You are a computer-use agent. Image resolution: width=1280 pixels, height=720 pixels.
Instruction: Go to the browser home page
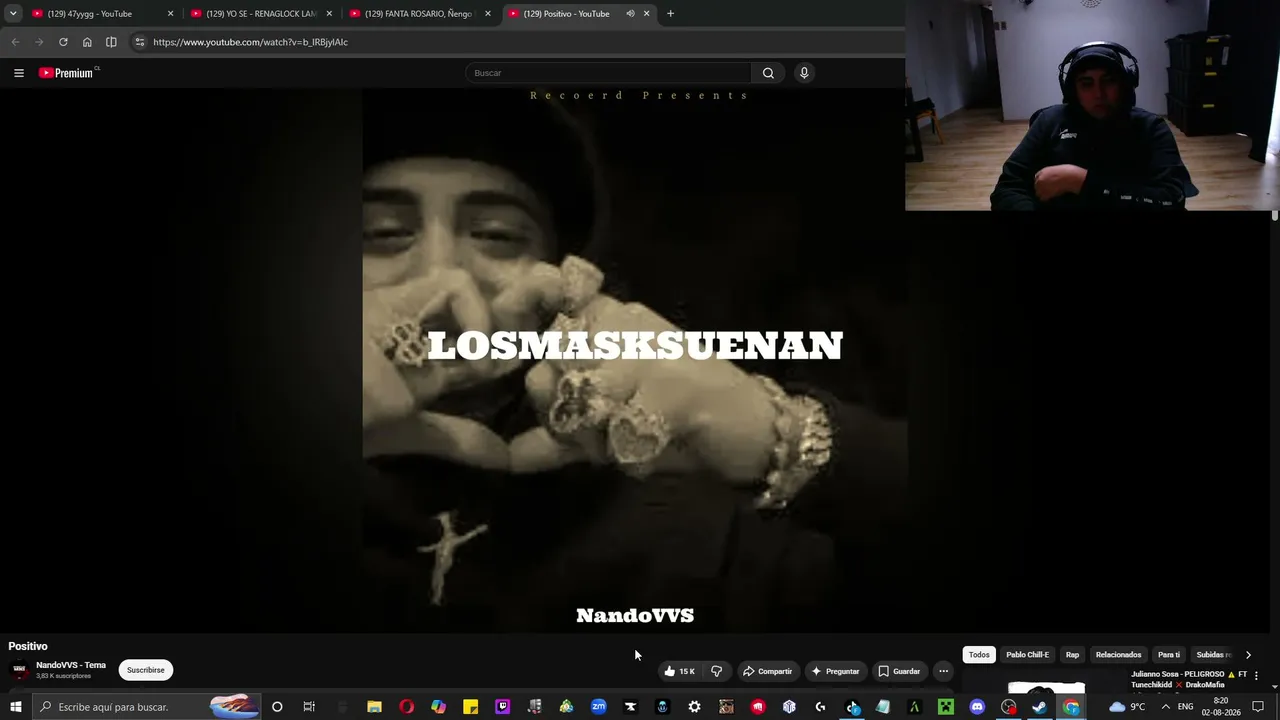click(87, 42)
